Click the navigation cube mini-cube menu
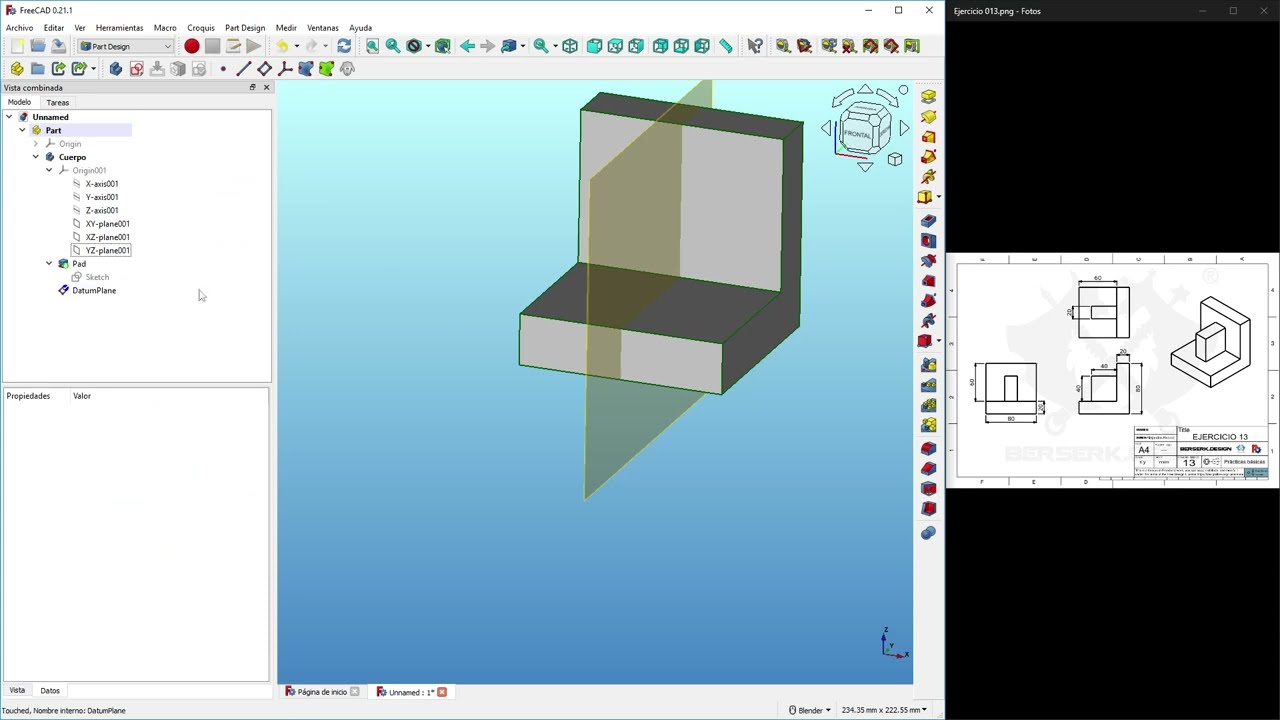Screen dimensions: 1280x720 [x=895, y=160]
